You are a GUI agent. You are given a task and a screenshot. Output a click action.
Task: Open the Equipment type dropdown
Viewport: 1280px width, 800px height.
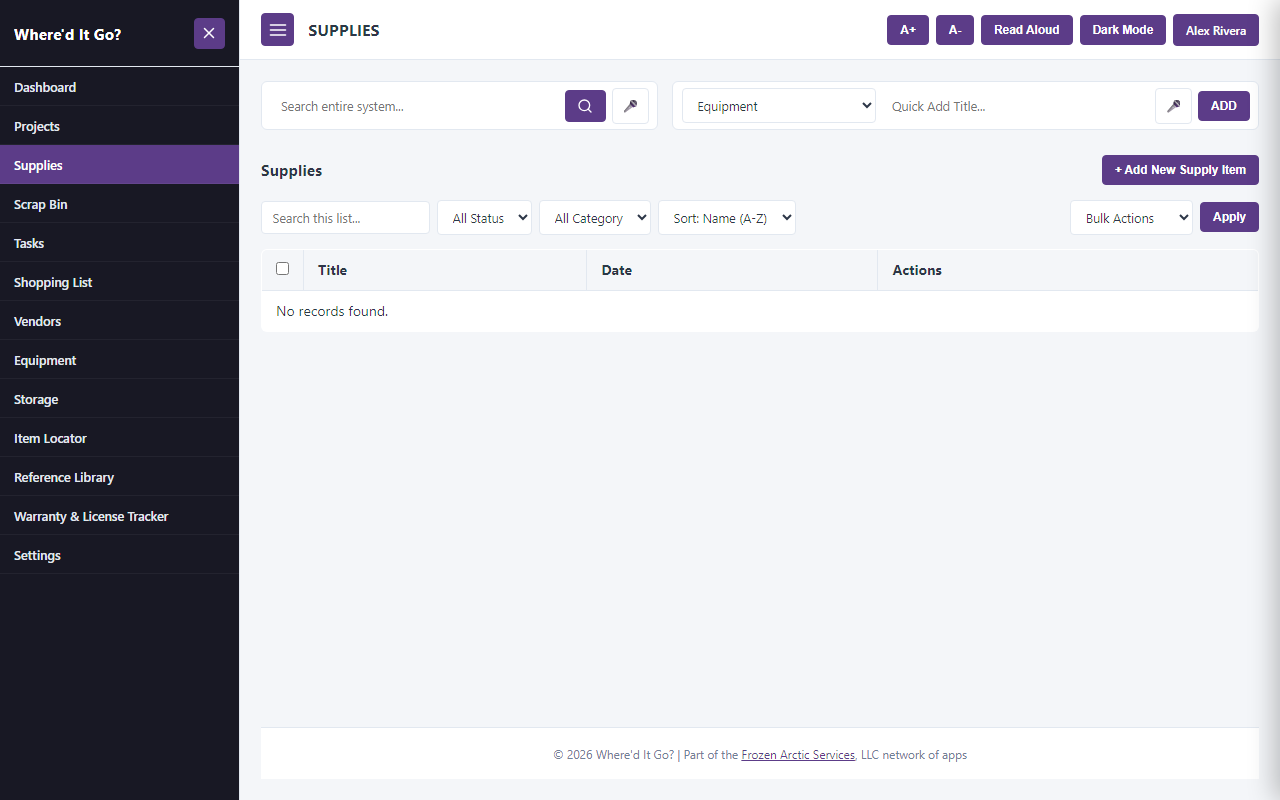tap(779, 106)
